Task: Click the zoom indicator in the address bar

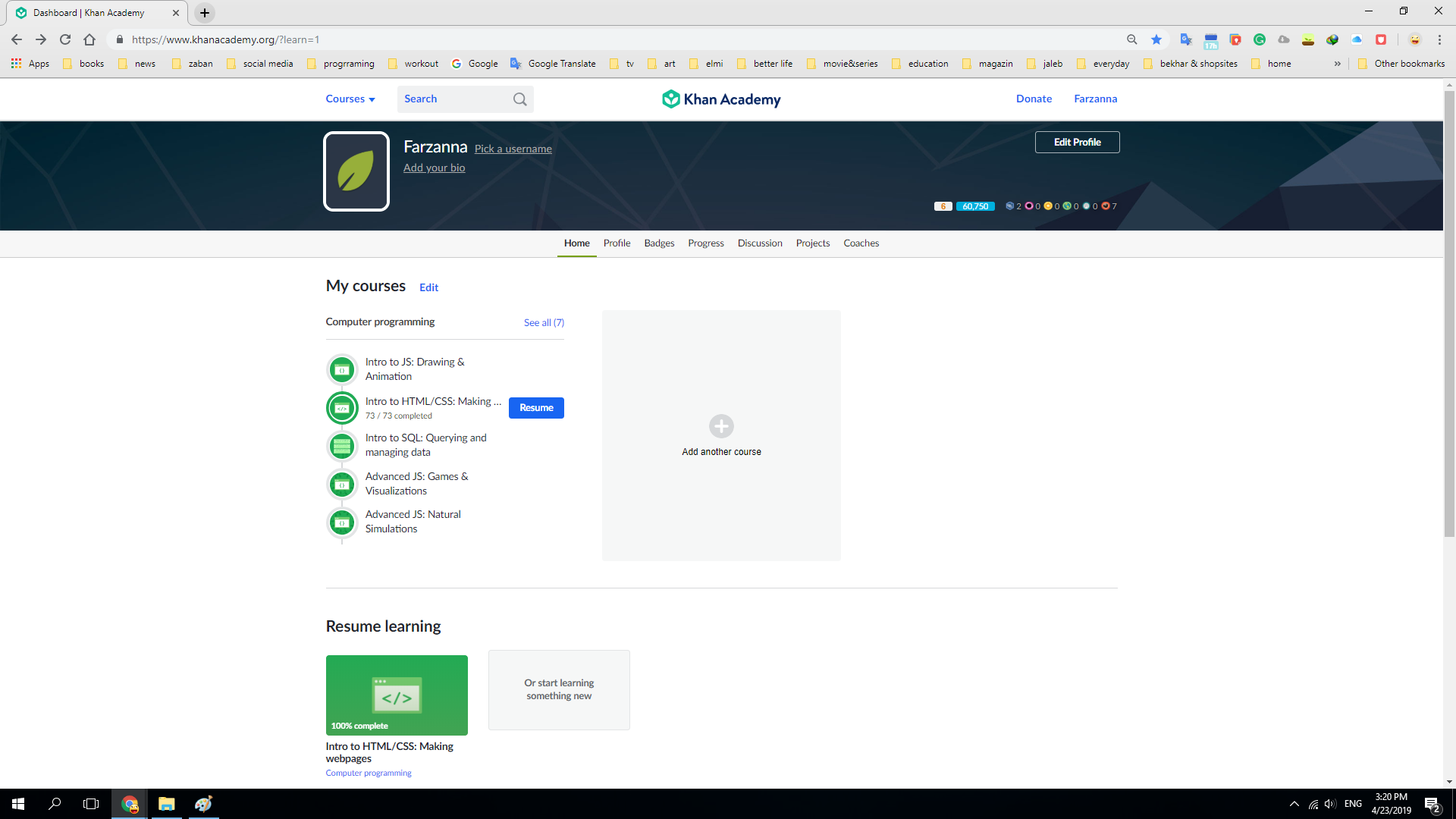Action: pos(1132,39)
